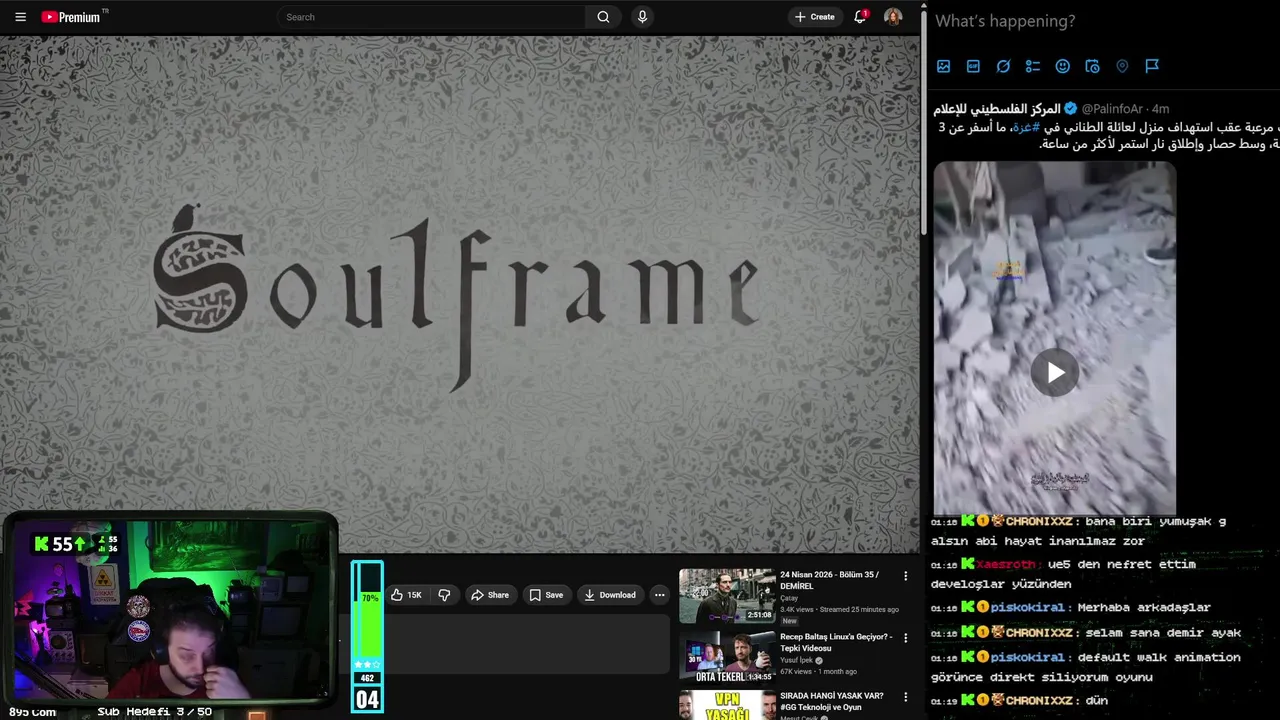Visit the Yusuf İpek channel name
The image size is (1280, 720).
(796, 660)
